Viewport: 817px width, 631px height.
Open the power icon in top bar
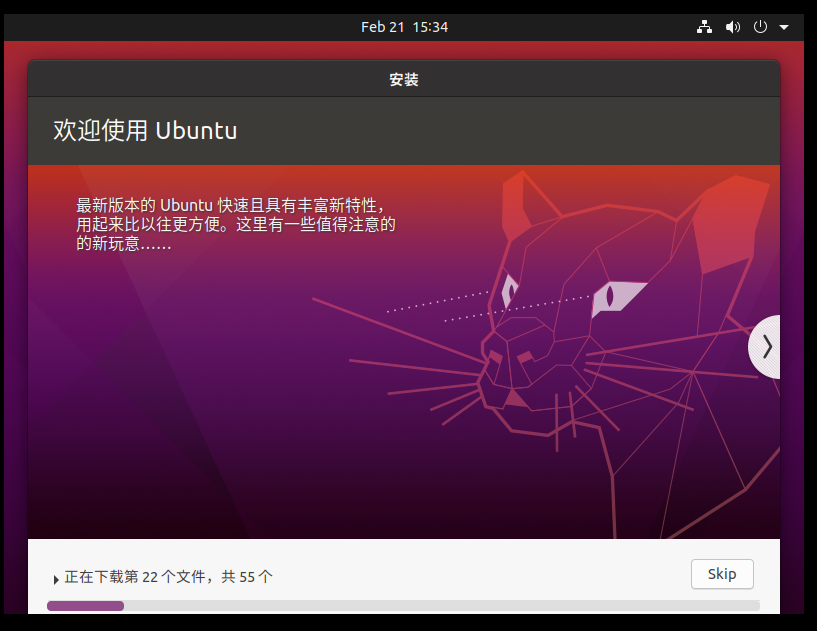point(760,27)
